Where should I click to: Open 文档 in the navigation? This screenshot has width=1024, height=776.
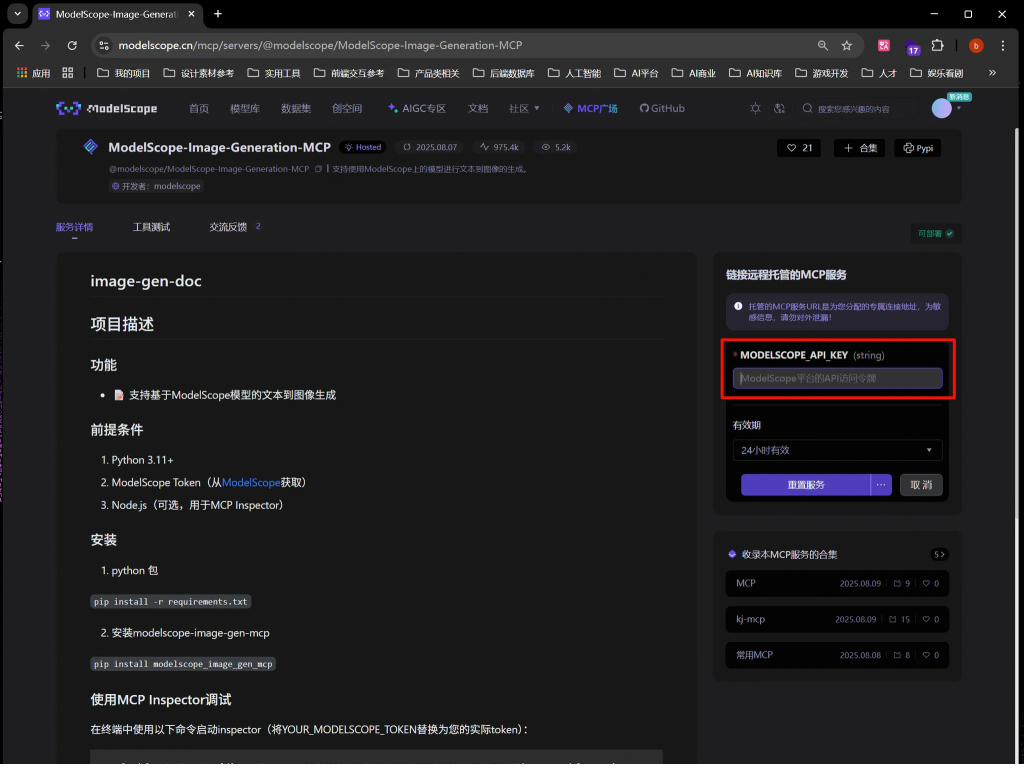[x=478, y=108]
